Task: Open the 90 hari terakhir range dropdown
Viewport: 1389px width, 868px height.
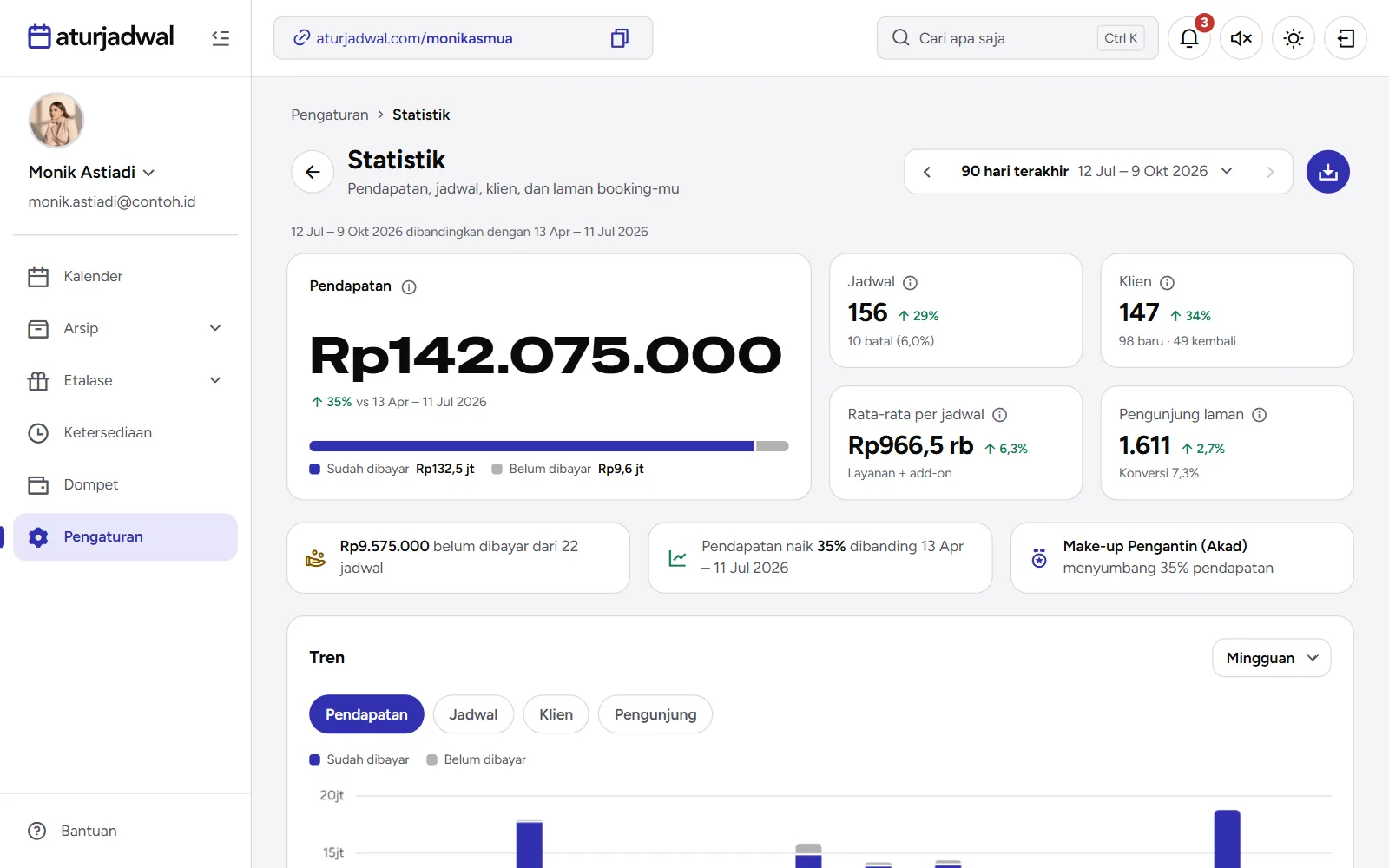Action: [x=1097, y=172]
